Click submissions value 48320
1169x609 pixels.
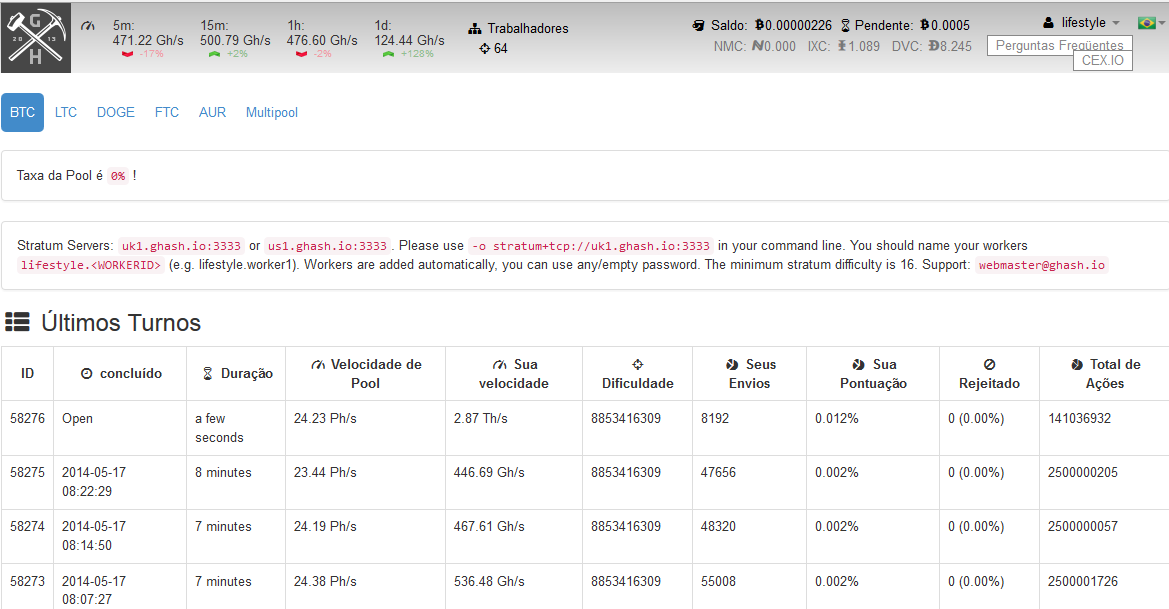tap(718, 526)
